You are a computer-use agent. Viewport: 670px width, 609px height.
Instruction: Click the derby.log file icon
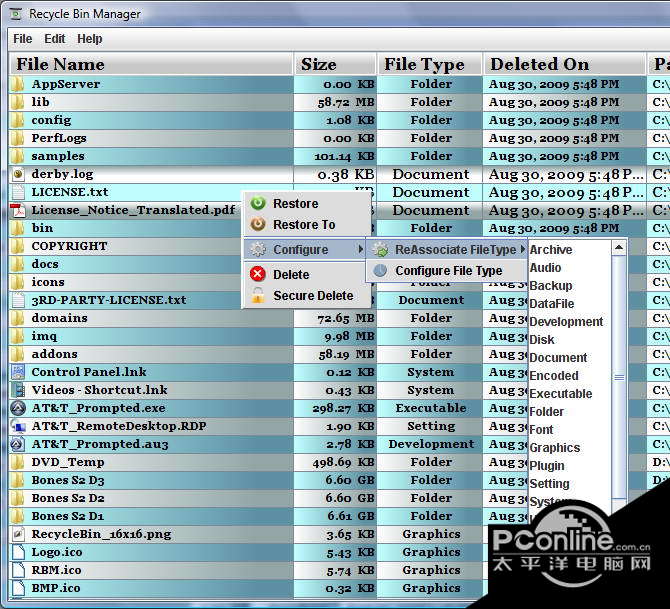pyautogui.click(x=18, y=174)
